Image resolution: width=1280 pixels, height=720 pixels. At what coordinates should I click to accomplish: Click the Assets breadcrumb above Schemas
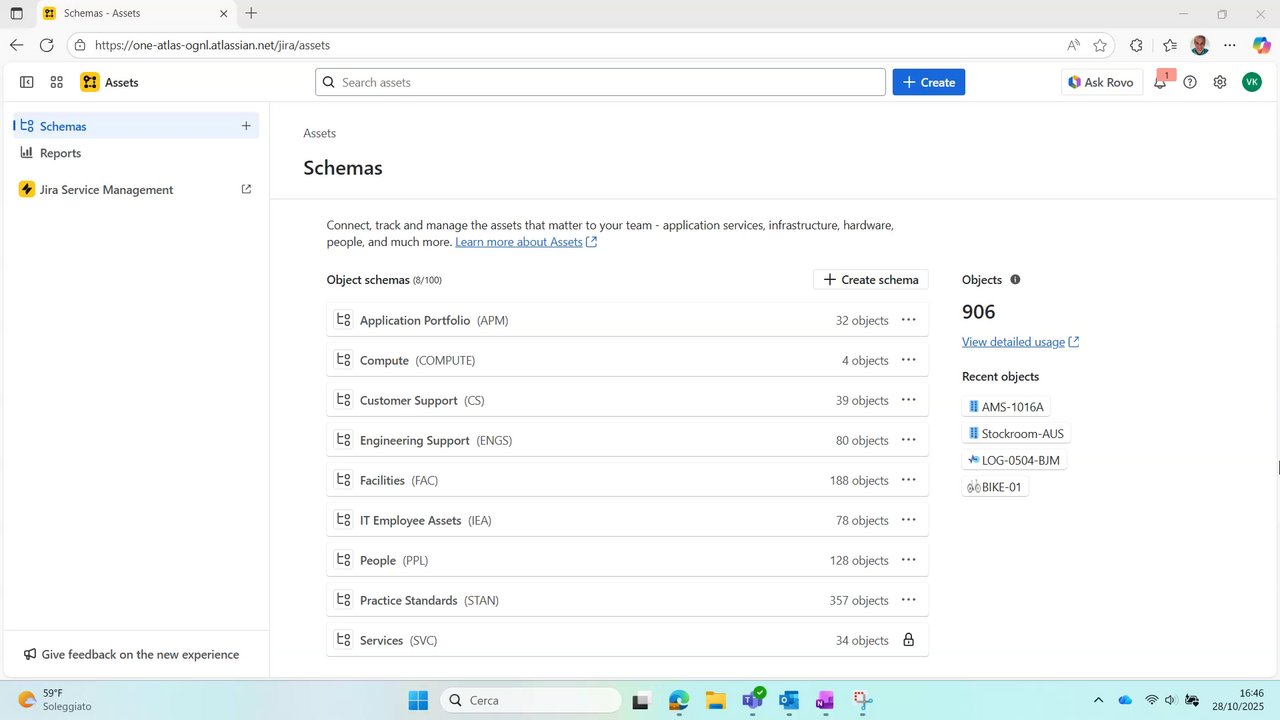pyautogui.click(x=320, y=133)
